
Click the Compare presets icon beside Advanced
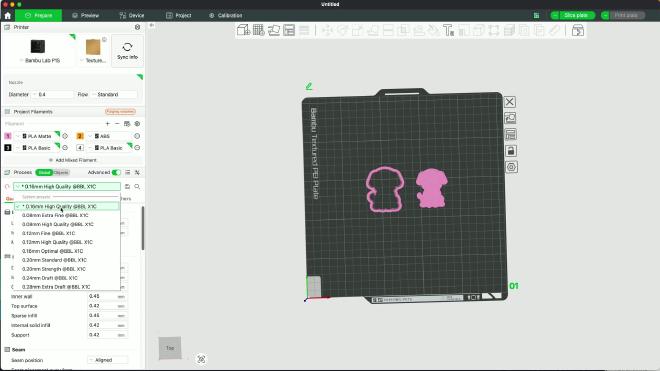[137, 172]
